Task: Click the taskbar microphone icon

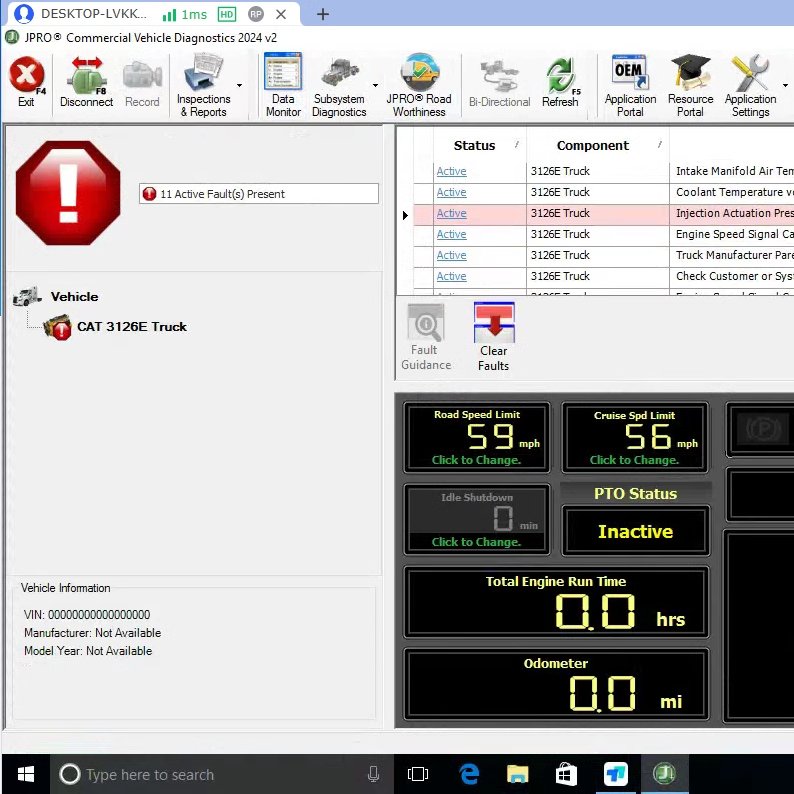Action: 373,774
